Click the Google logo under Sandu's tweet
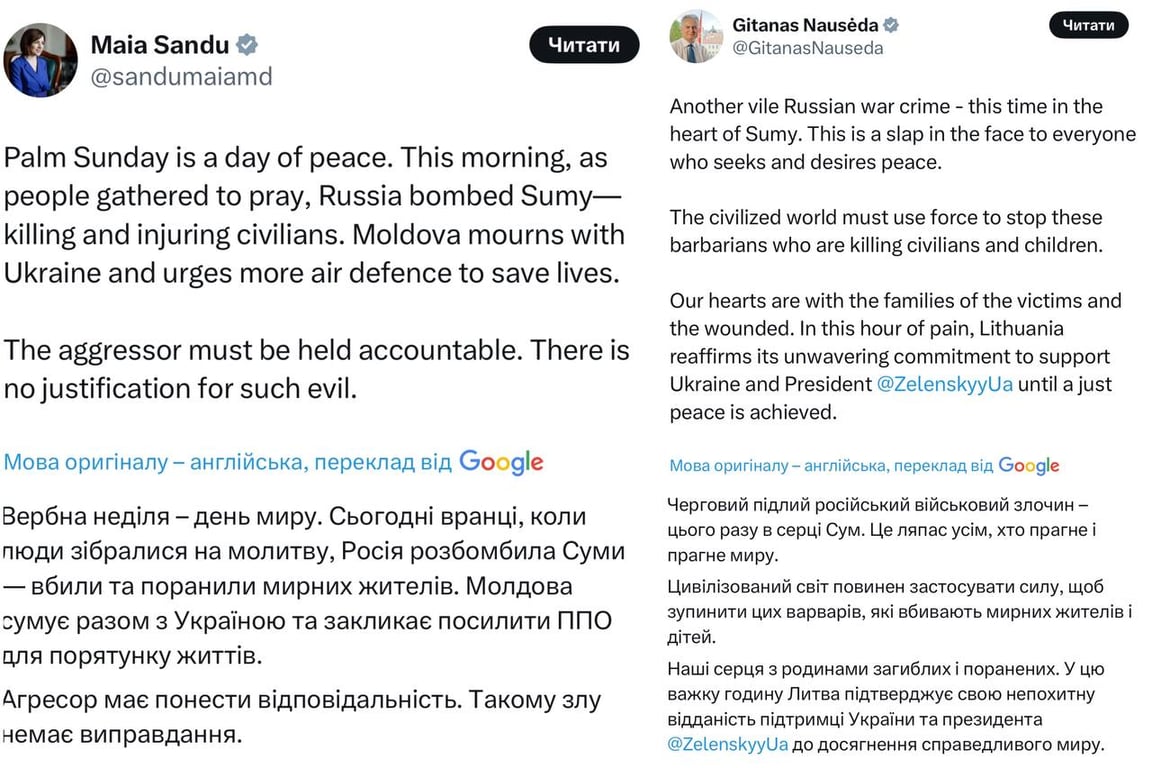This screenshot has height=768, width=1152. tap(501, 462)
